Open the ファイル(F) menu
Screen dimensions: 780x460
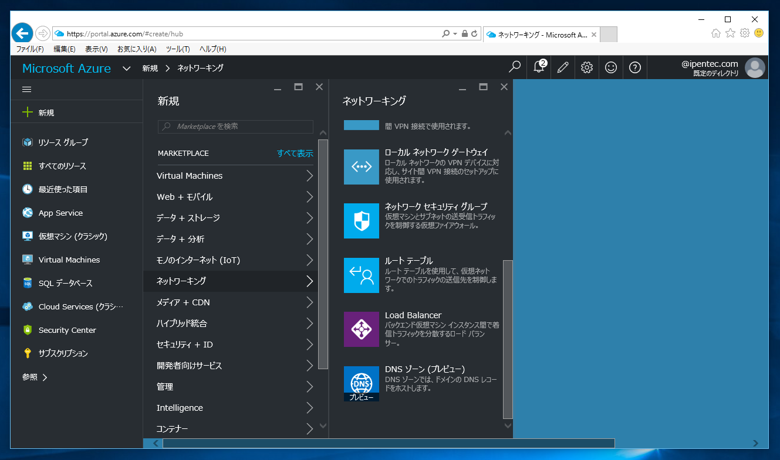(30, 49)
